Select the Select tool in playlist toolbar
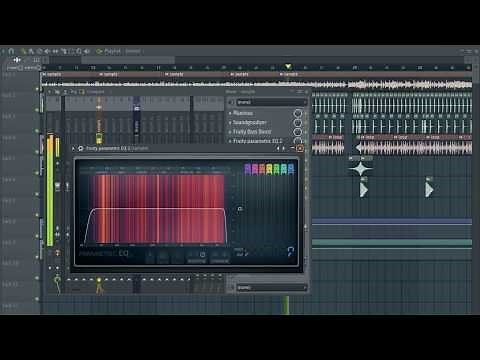 point(71,51)
